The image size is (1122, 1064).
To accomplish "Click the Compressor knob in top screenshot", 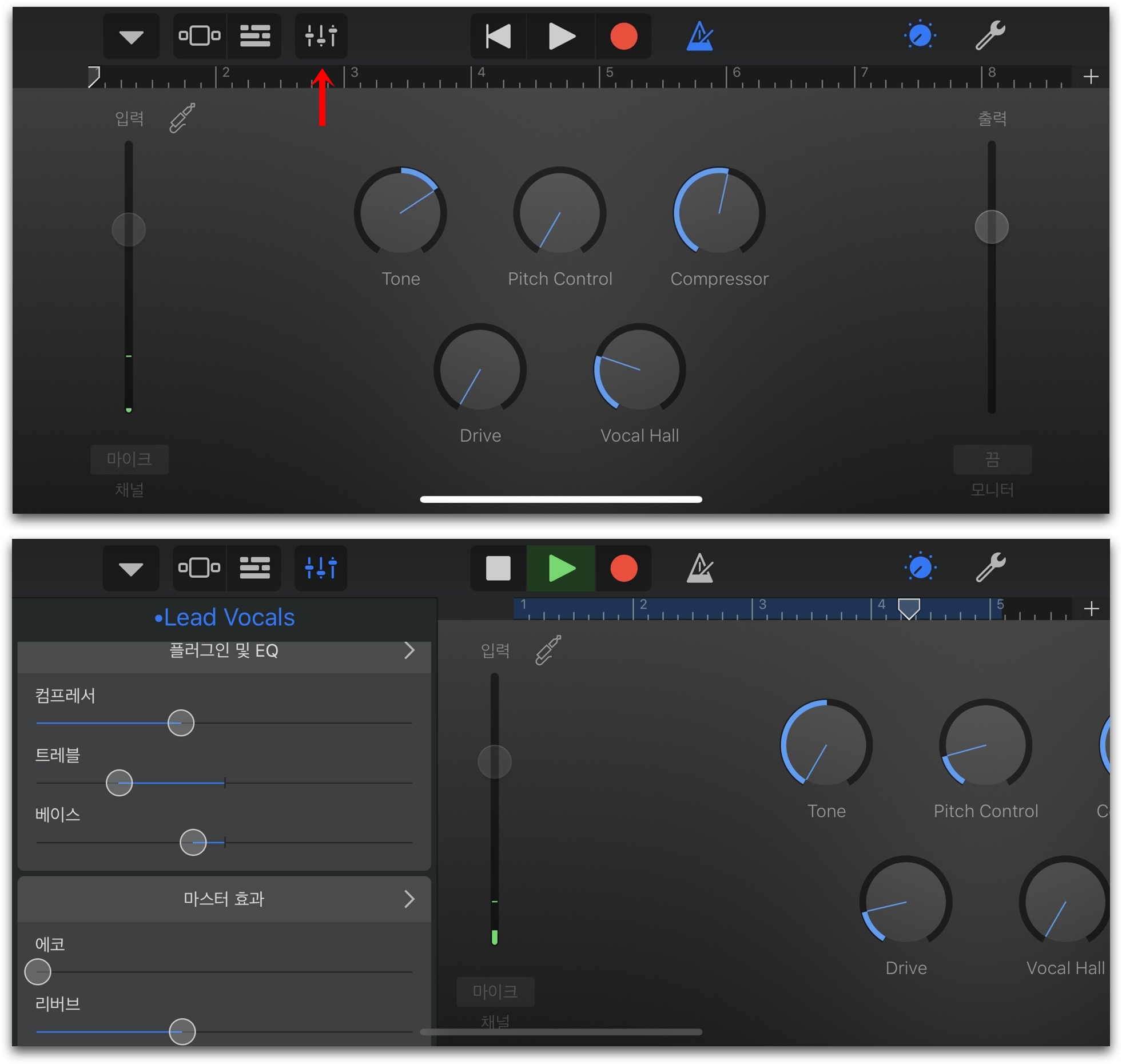I will point(719,213).
